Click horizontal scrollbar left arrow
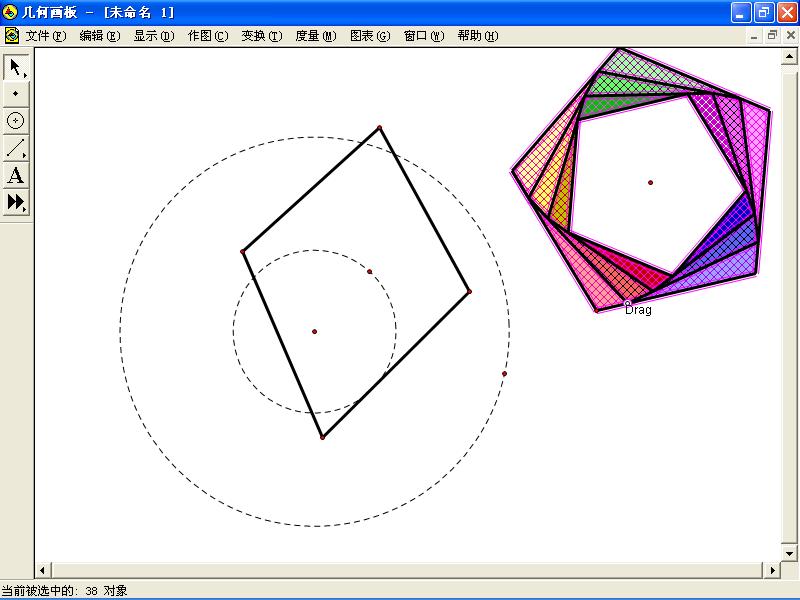Viewport: 800px width, 600px height. [x=43, y=570]
